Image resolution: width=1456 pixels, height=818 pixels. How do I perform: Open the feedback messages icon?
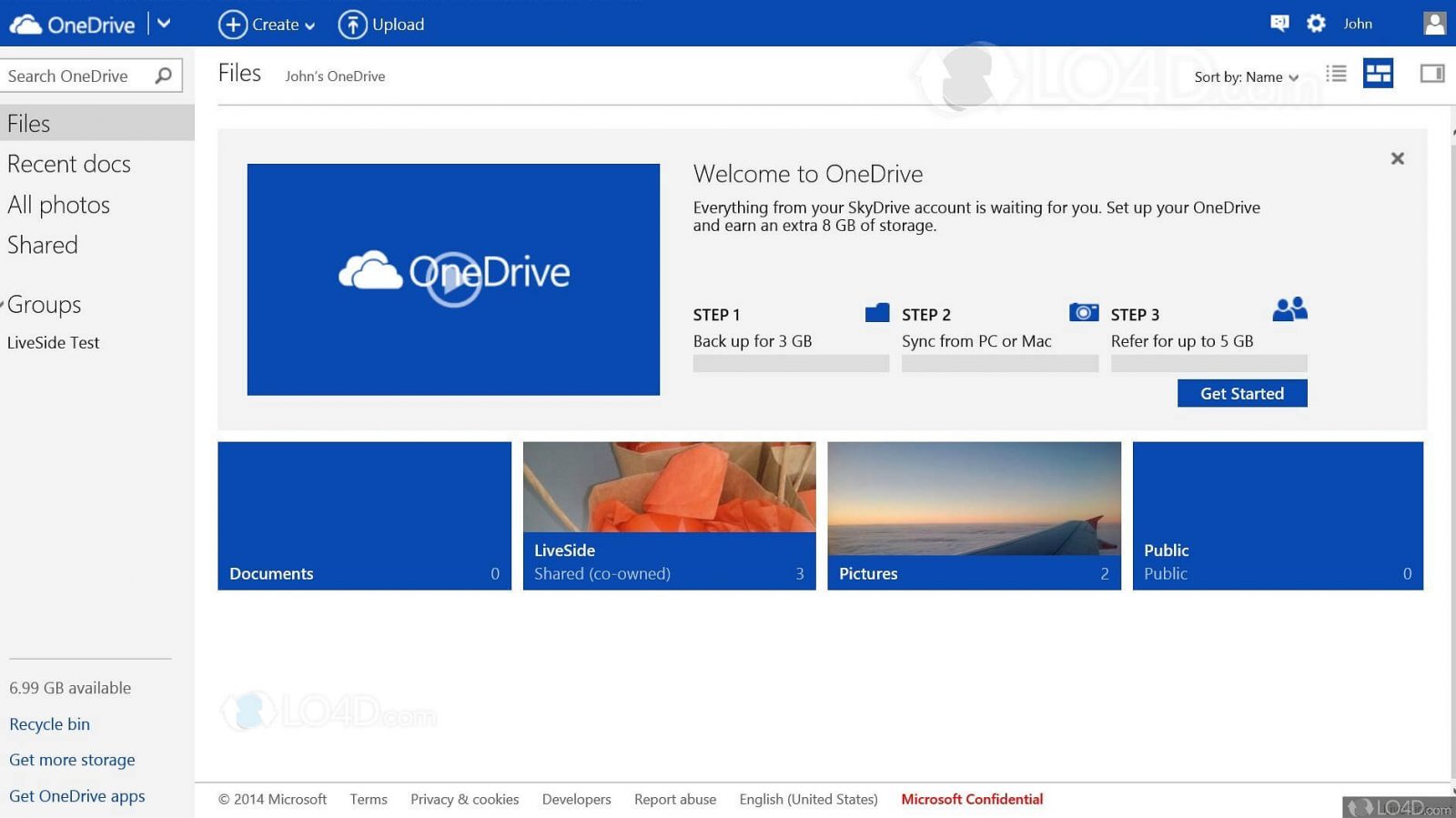pos(1279,24)
